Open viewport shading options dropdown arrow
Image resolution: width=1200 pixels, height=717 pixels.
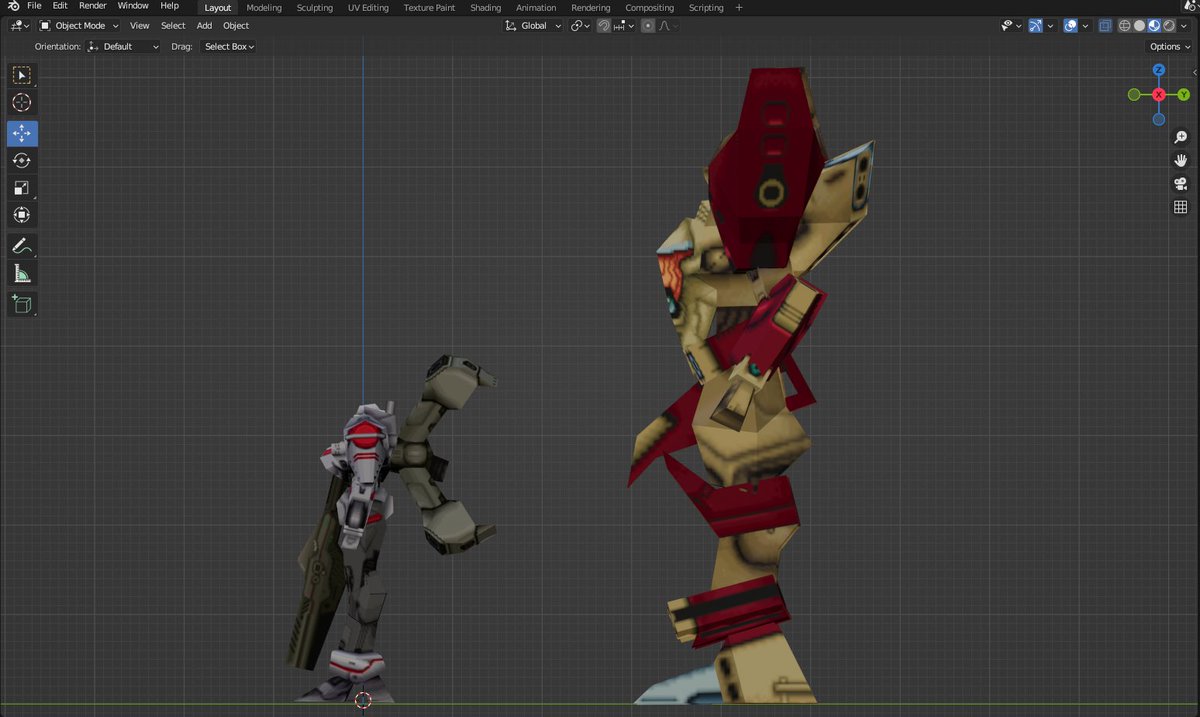[x=1183, y=26]
